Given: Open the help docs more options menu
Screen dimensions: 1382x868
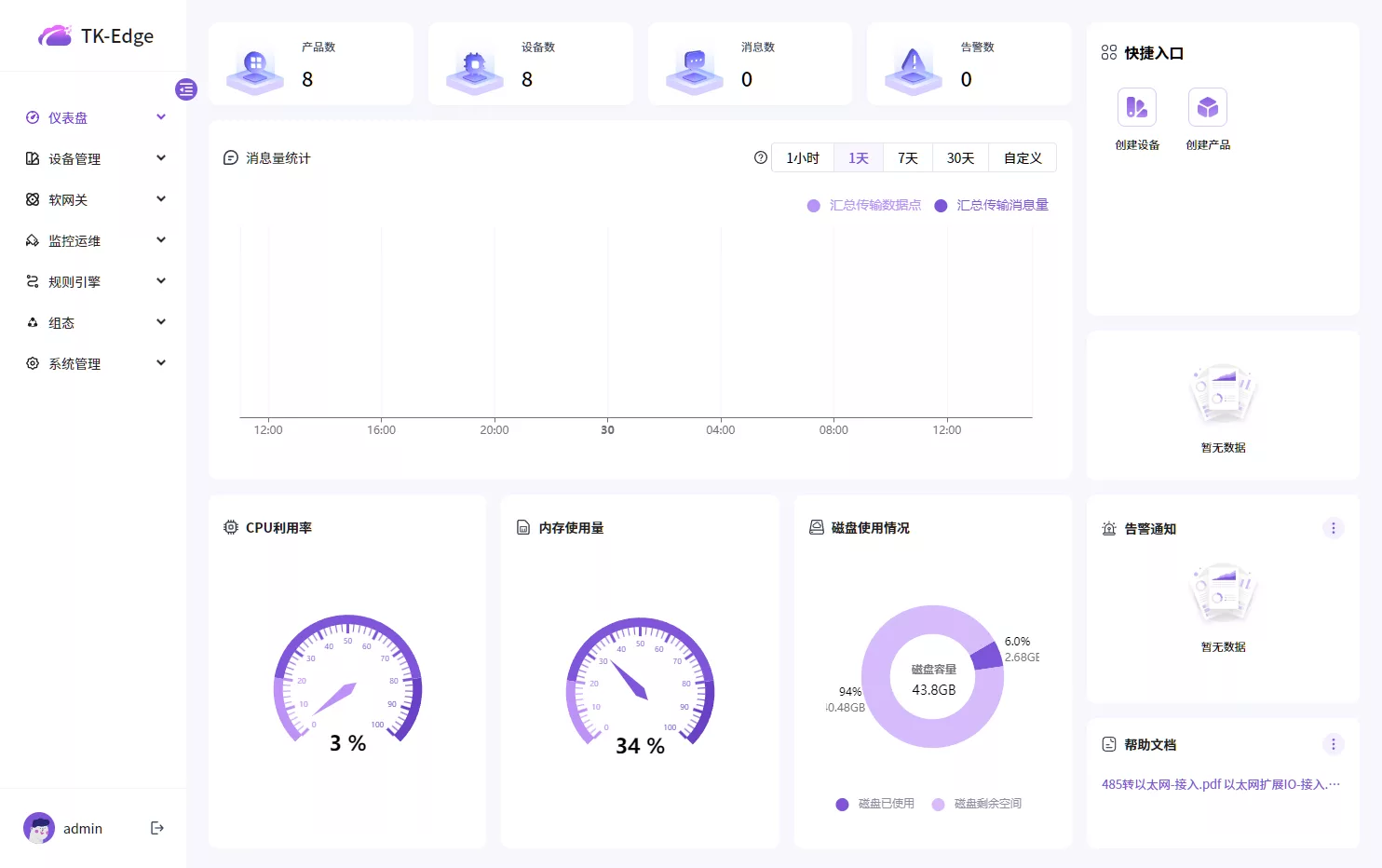Looking at the screenshot, I should click(1333, 744).
